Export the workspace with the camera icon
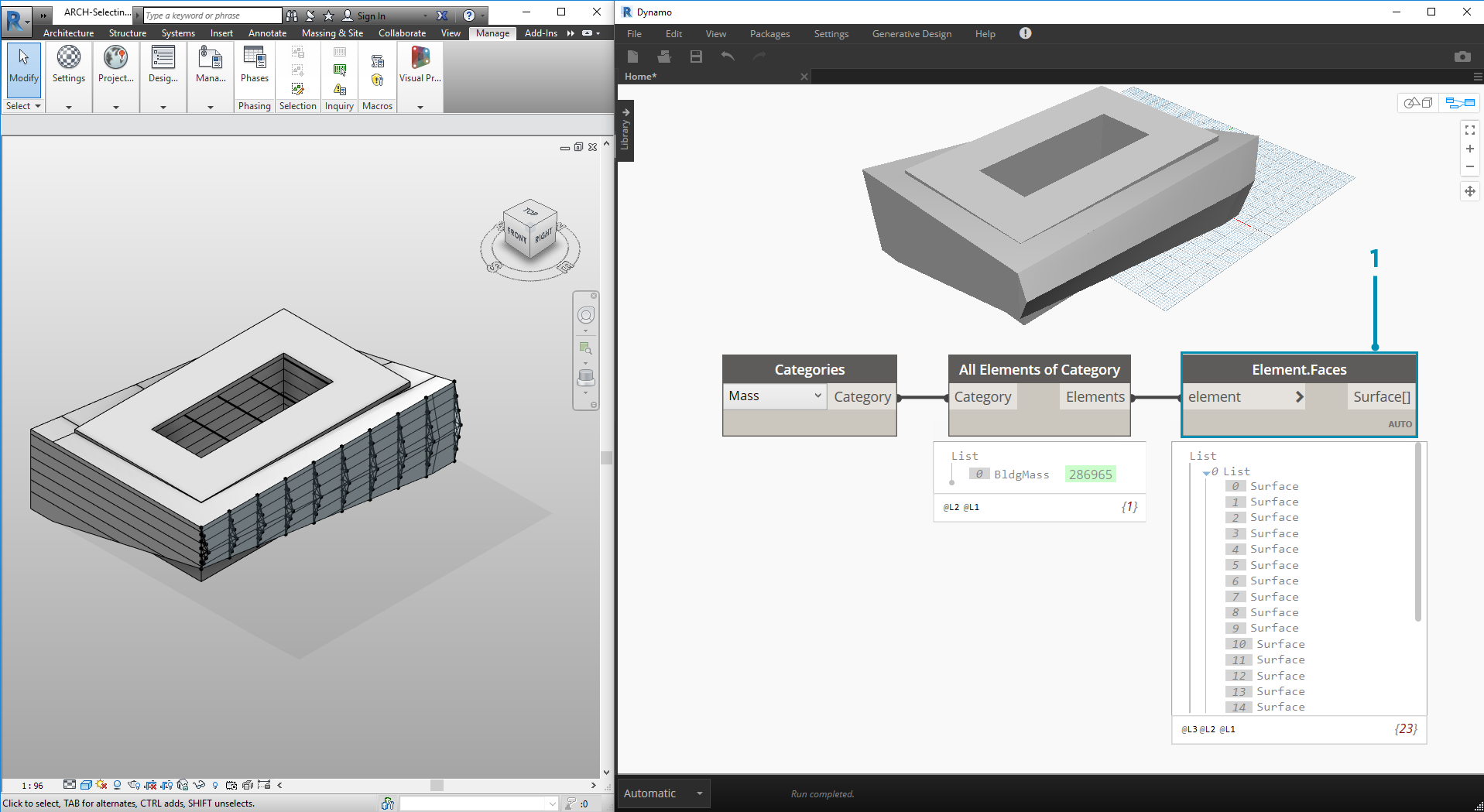Viewport: 1484px width, 812px height. [x=1462, y=57]
